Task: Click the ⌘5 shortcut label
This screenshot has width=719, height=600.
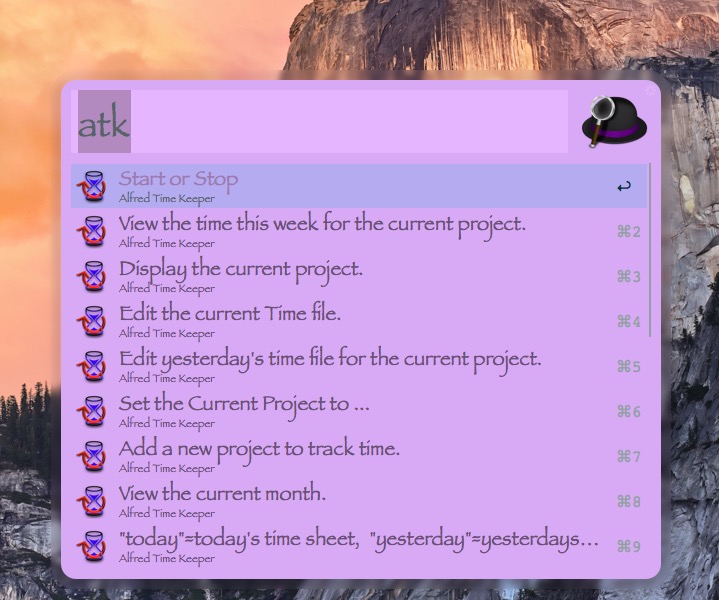Action: [628, 367]
